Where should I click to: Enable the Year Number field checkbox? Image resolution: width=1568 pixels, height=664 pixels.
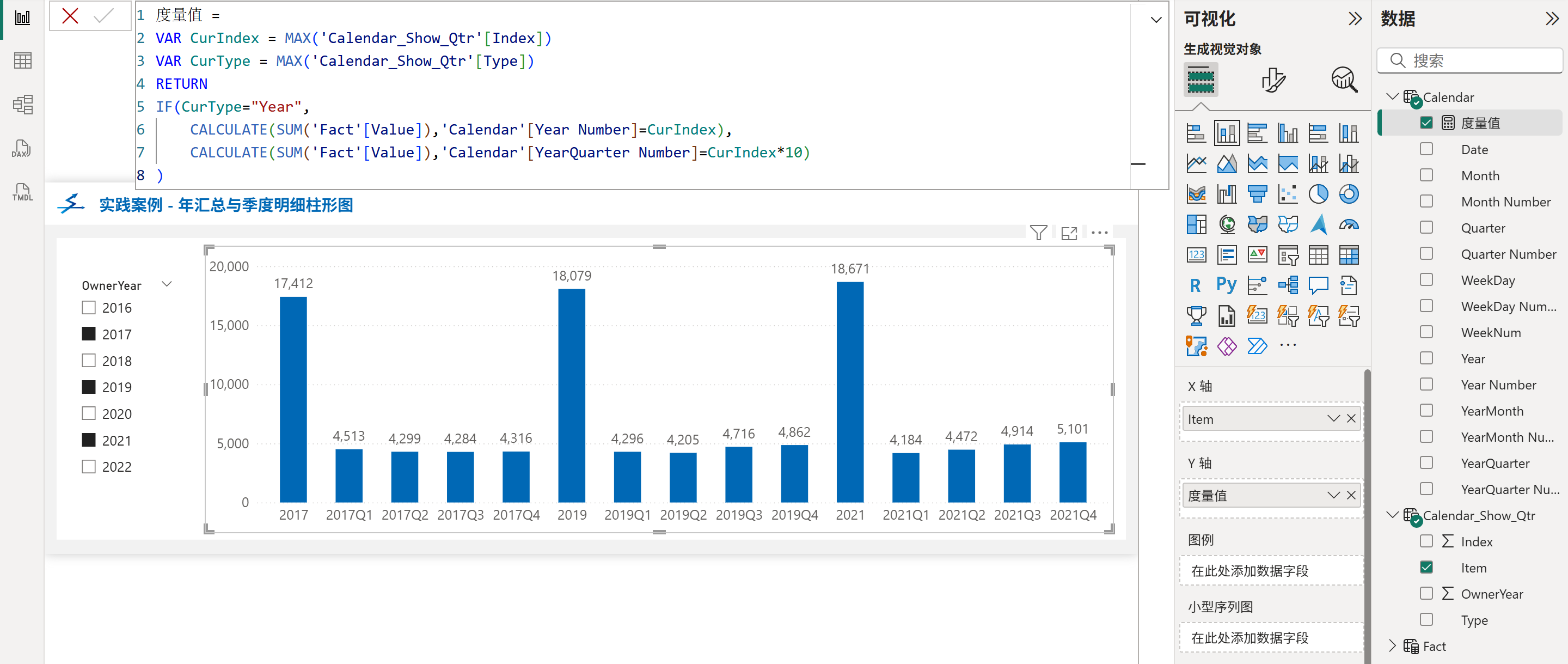(1426, 385)
